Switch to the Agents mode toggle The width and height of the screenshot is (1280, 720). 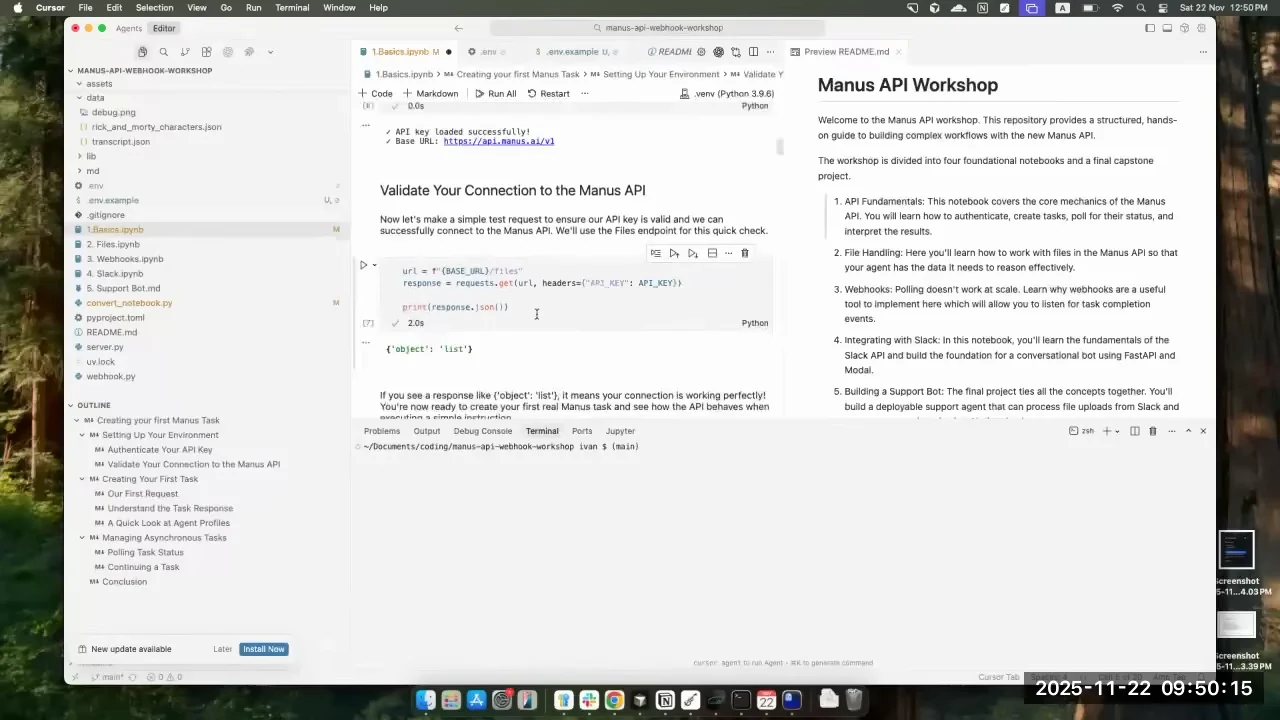click(128, 28)
